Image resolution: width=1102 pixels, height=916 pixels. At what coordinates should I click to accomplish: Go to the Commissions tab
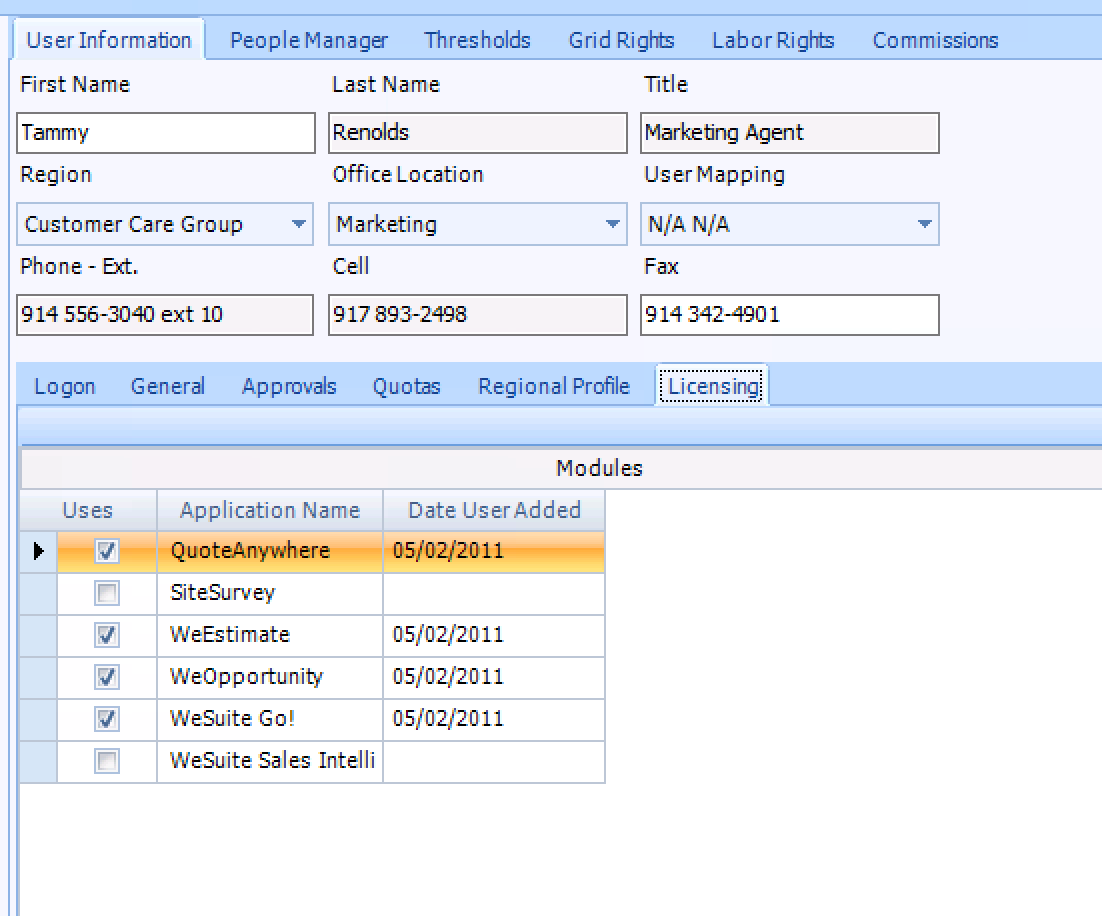(935, 40)
